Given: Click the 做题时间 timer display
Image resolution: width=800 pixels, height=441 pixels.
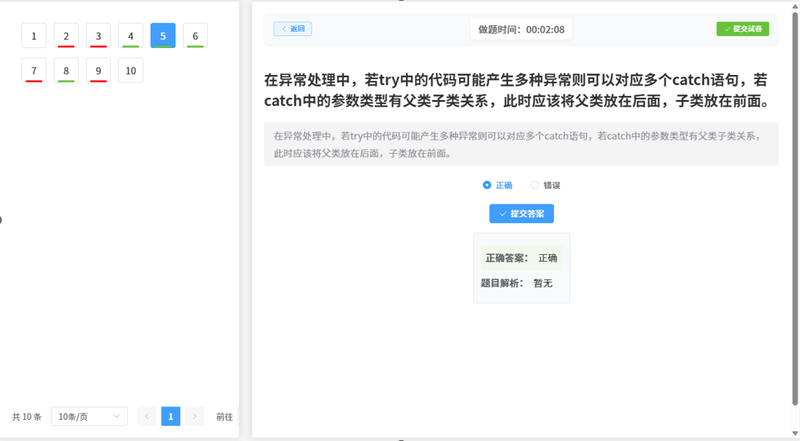Looking at the screenshot, I should (520, 30).
